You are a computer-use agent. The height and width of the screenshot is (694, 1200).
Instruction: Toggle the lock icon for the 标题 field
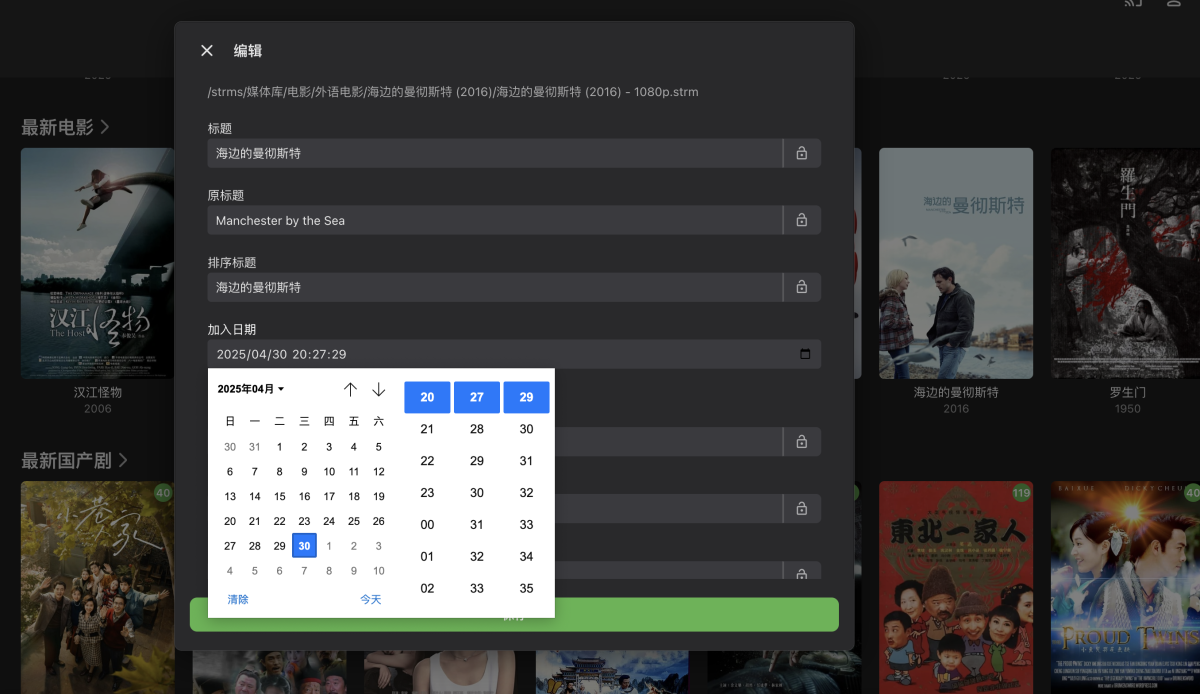coord(802,153)
